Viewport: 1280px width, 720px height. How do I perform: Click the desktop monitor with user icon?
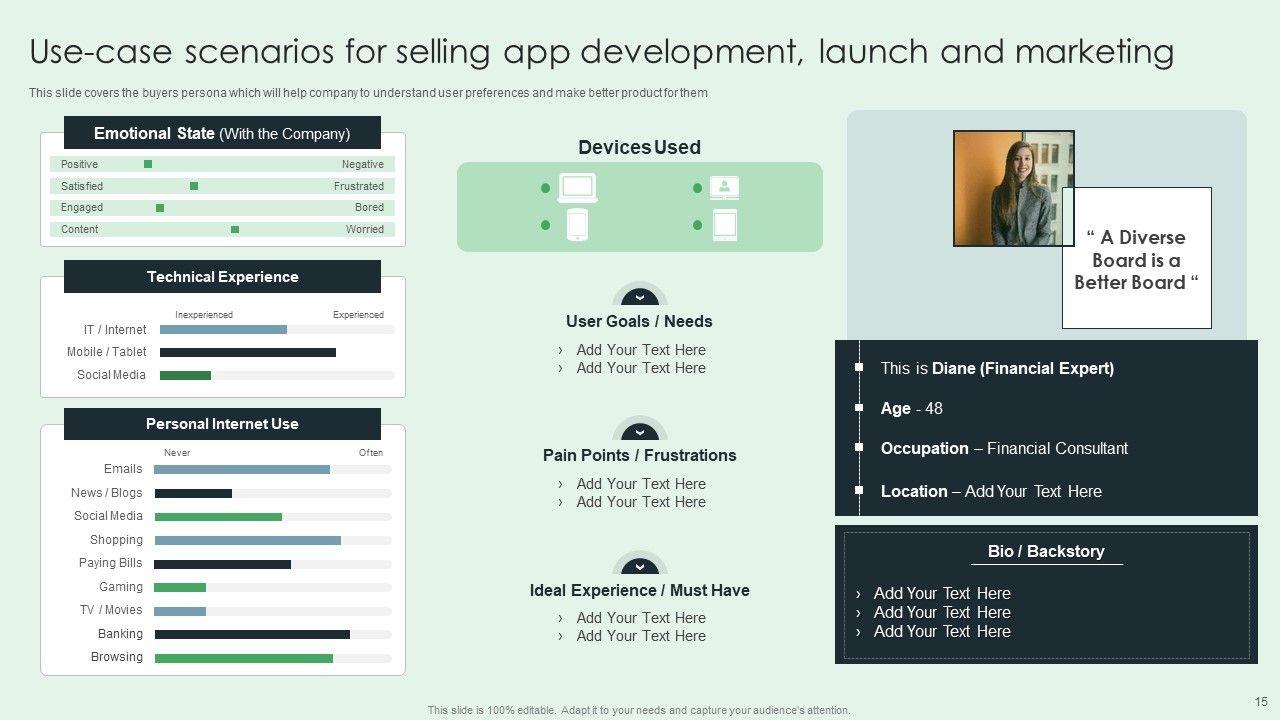[724, 188]
